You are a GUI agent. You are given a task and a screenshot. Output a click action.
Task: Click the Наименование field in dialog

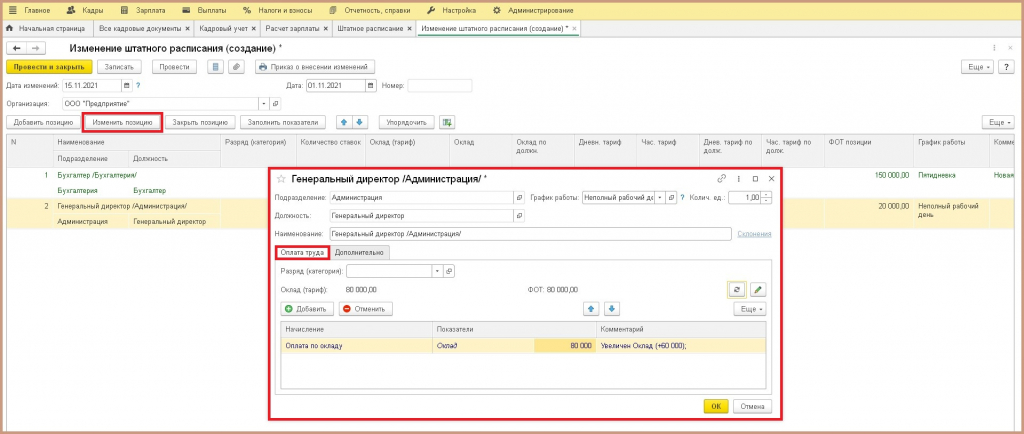coord(530,234)
